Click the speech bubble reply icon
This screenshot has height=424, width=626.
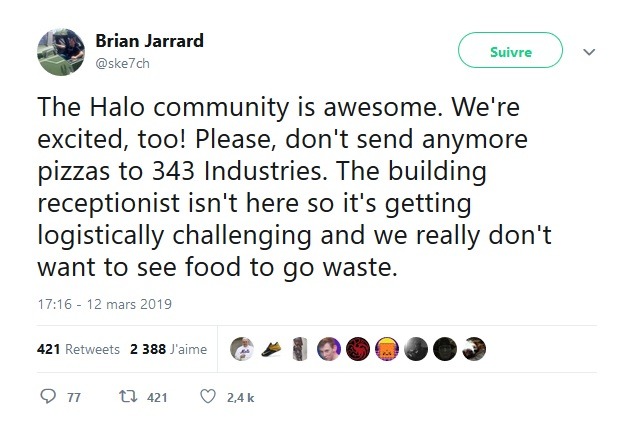(48, 396)
